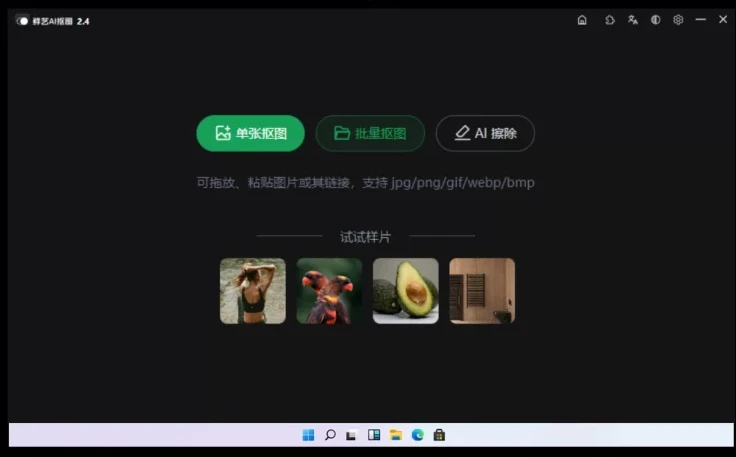The width and height of the screenshot is (736, 457).
Task: Launch Microsoft Edge from taskbar
Action: click(417, 435)
